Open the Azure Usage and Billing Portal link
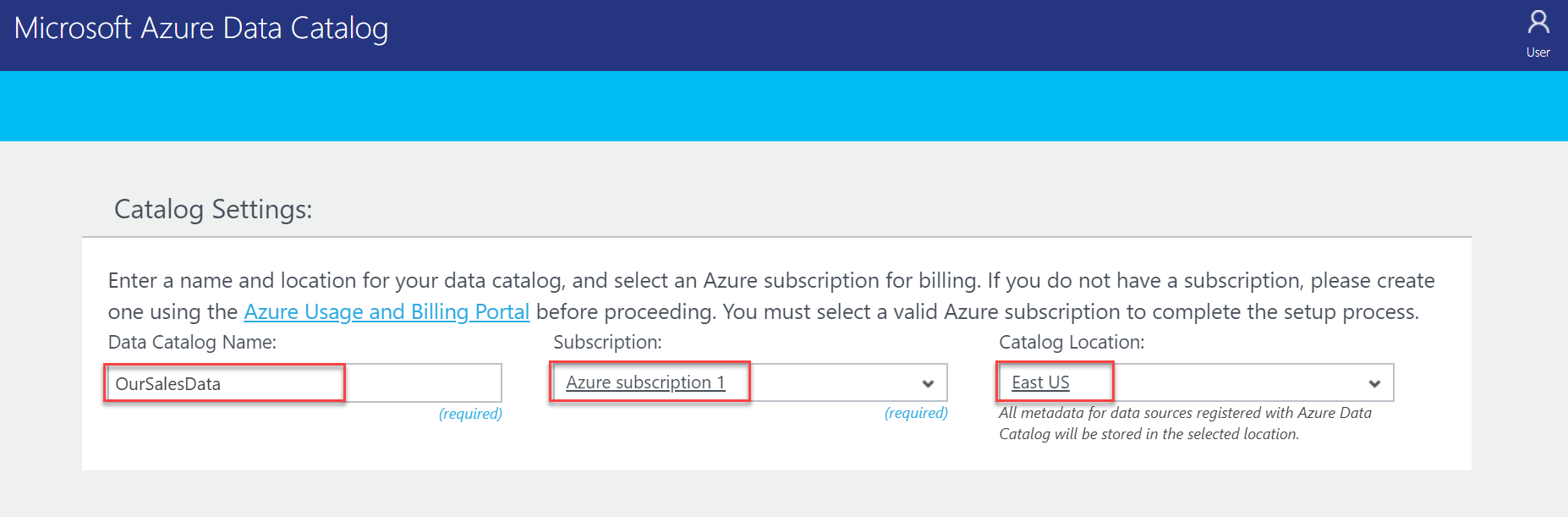 coord(387,312)
